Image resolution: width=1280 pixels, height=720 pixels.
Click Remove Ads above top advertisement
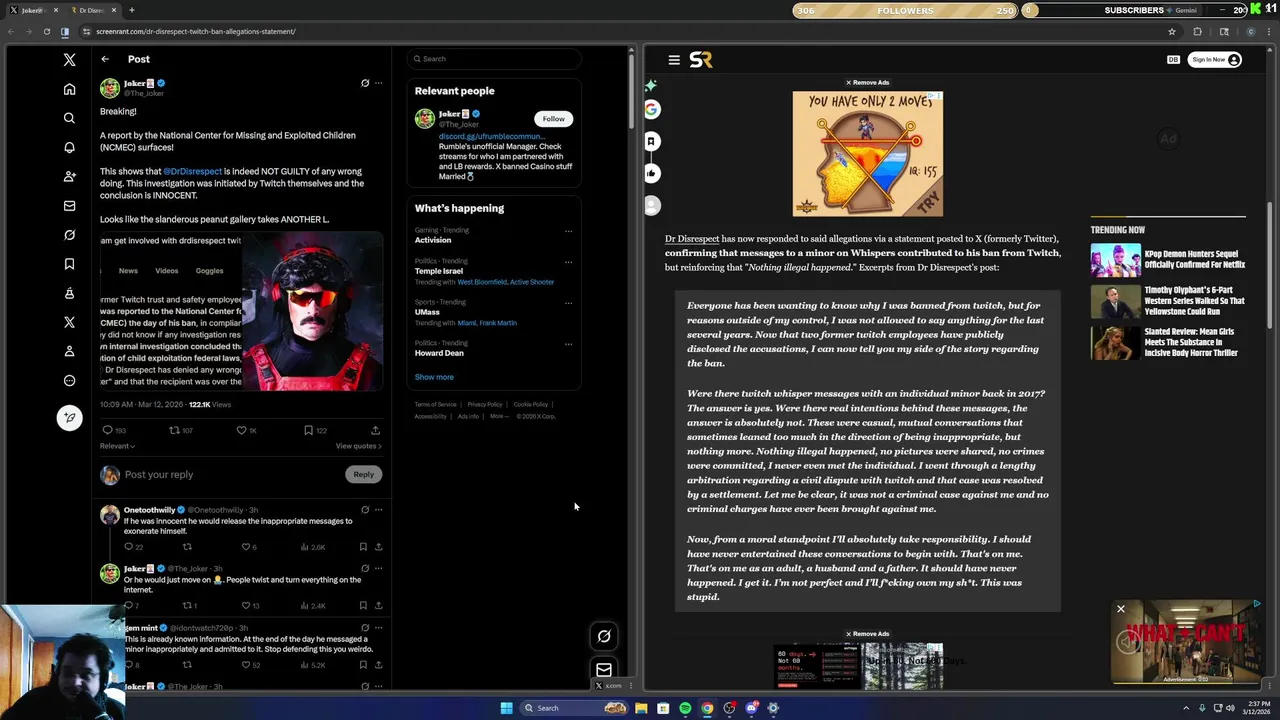868,83
